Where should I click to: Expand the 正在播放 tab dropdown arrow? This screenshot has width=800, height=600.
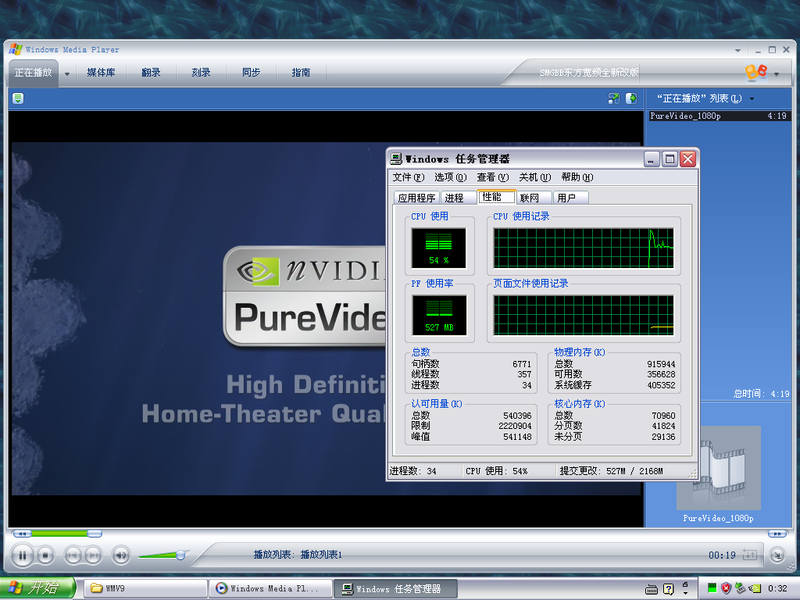click(67, 73)
